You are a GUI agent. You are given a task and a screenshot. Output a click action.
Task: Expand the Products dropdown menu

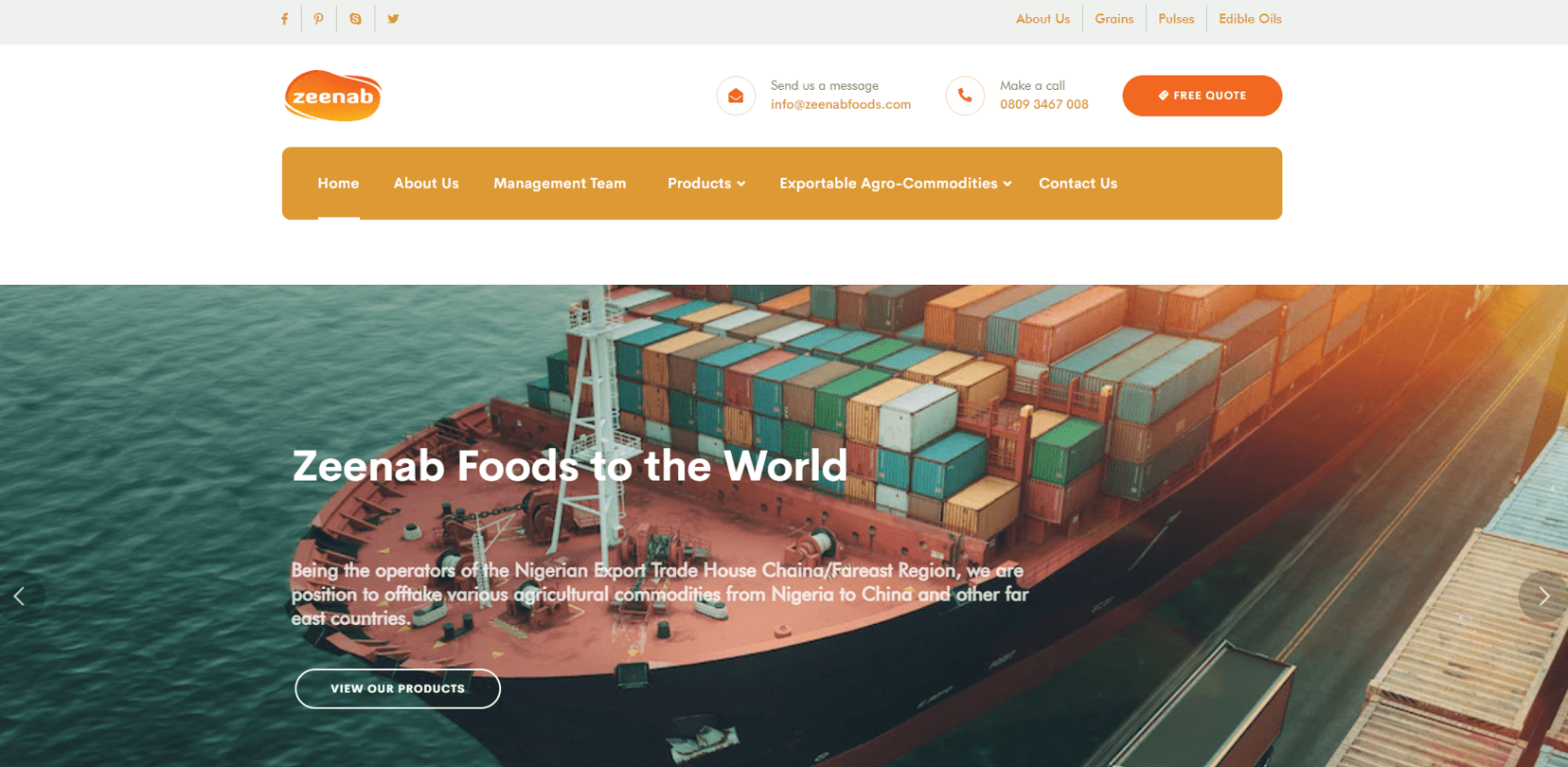pyautogui.click(x=706, y=184)
